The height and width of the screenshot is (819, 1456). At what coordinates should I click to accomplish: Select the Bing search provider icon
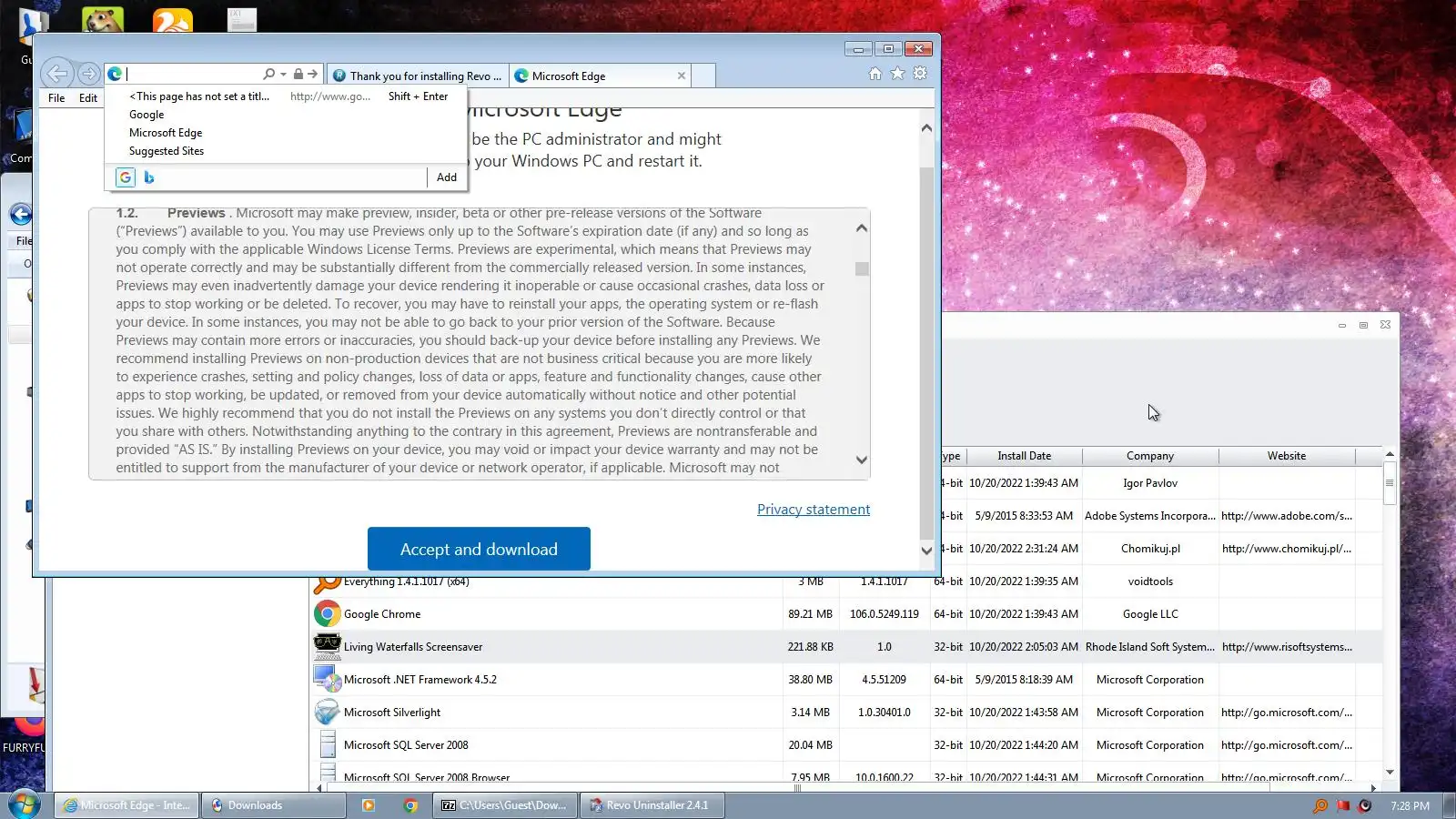(149, 177)
